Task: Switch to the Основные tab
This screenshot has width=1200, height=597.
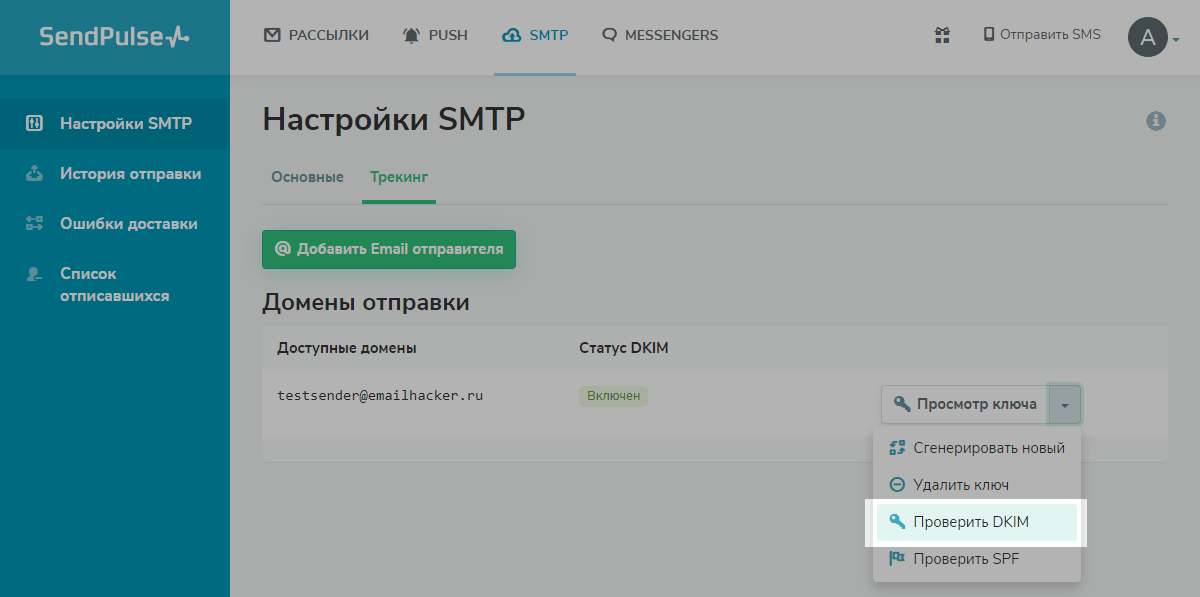Action: pos(307,177)
